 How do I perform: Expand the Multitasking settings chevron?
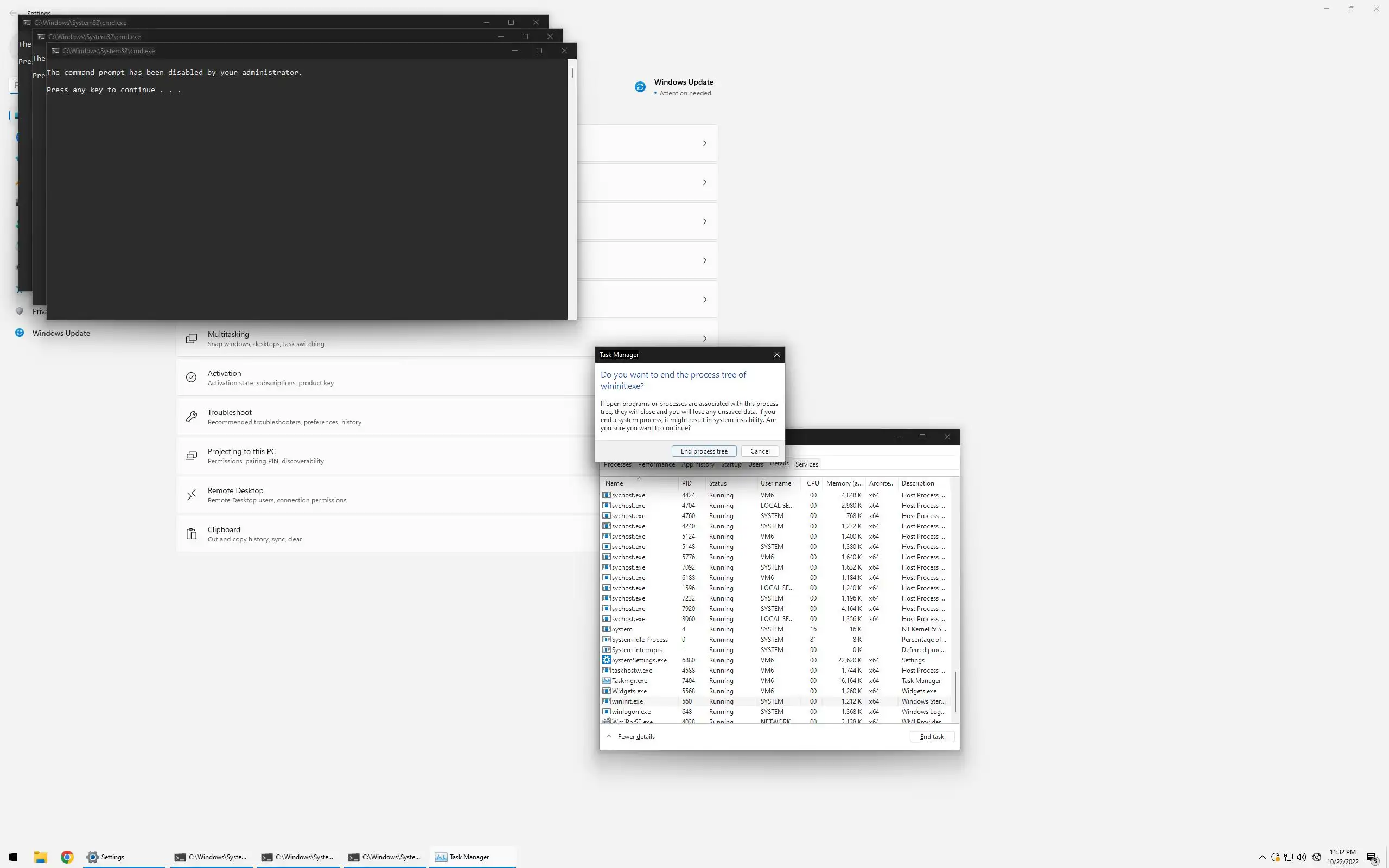coord(705,339)
